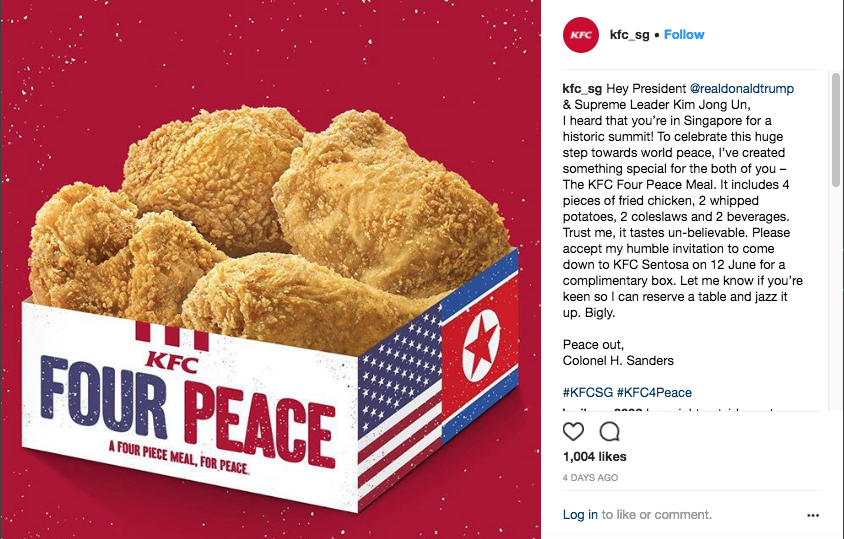This screenshot has width=844, height=539.
Task: View the 1,004 likes list
Action: click(x=595, y=457)
